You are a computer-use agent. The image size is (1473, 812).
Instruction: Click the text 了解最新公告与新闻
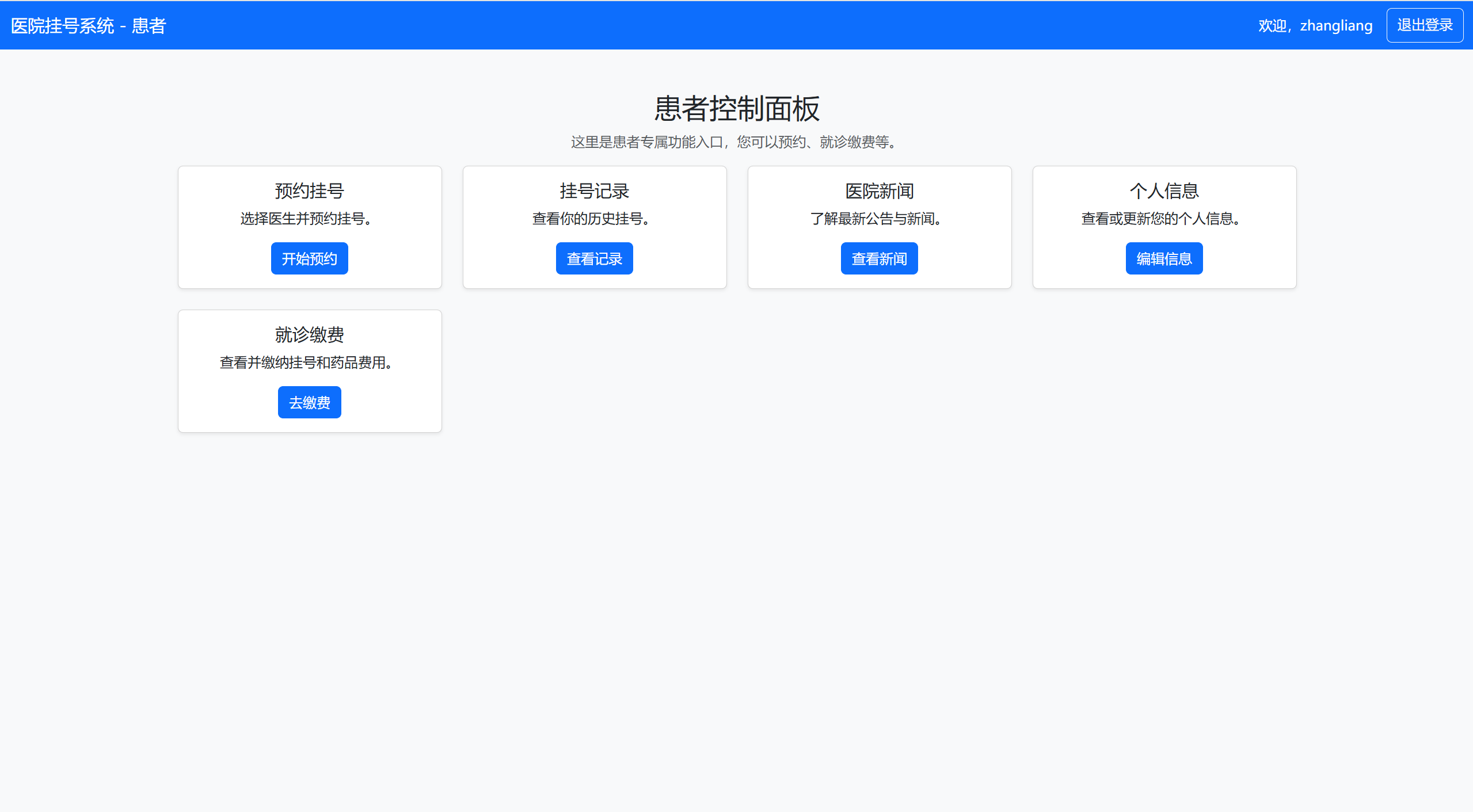(x=876, y=219)
